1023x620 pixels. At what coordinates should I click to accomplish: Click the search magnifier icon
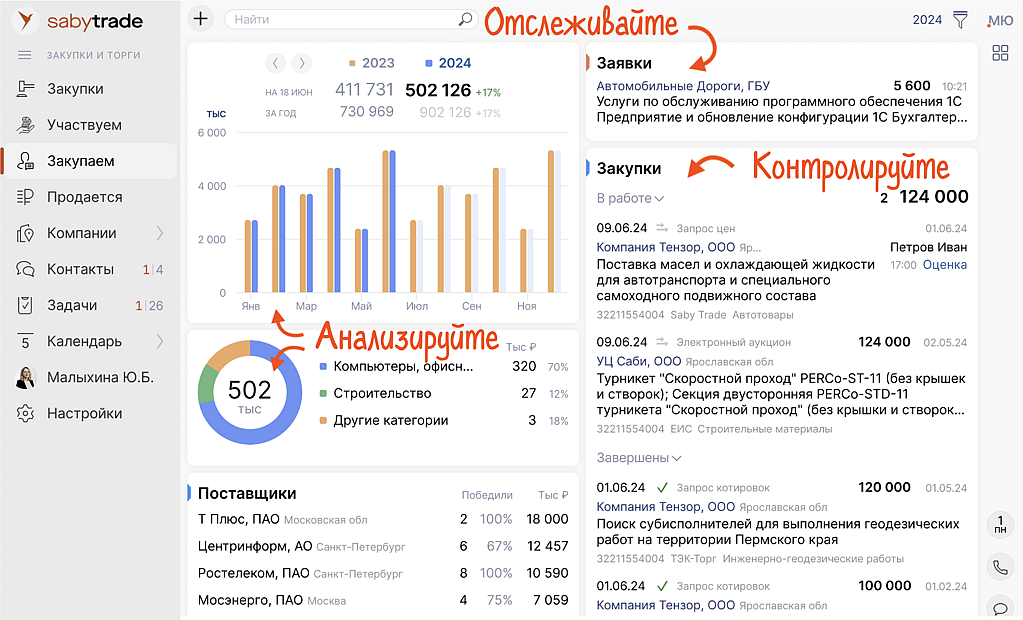pos(465,19)
